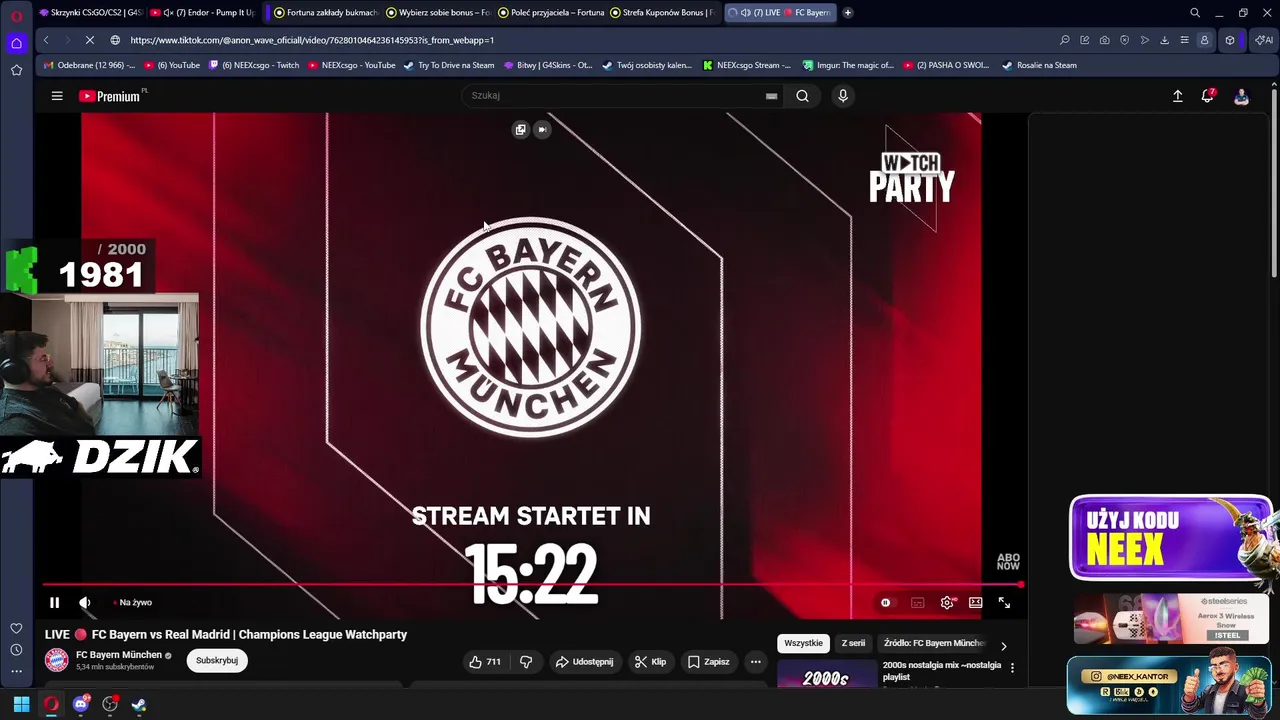Open Opera downloads icon

[x=1164, y=40]
